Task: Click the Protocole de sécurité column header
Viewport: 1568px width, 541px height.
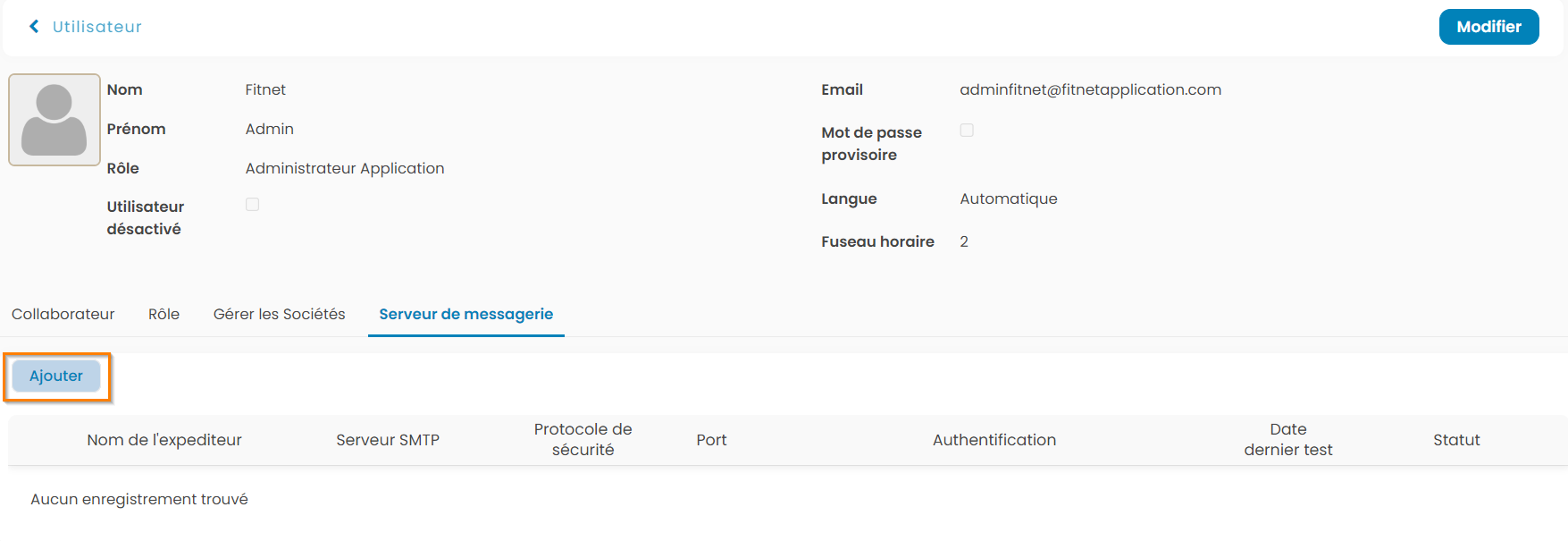Action: [583, 440]
